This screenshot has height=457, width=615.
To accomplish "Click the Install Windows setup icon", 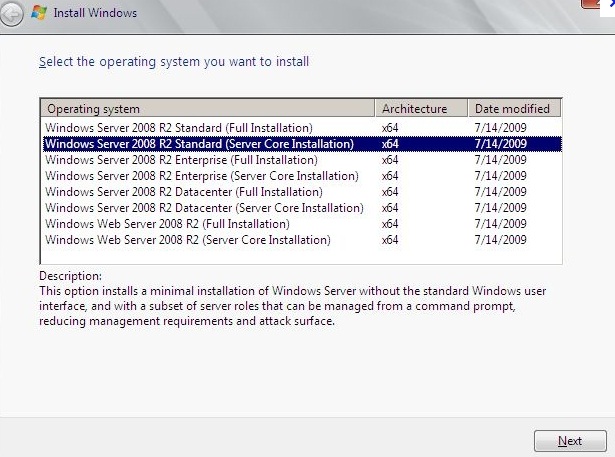I will 38,13.
